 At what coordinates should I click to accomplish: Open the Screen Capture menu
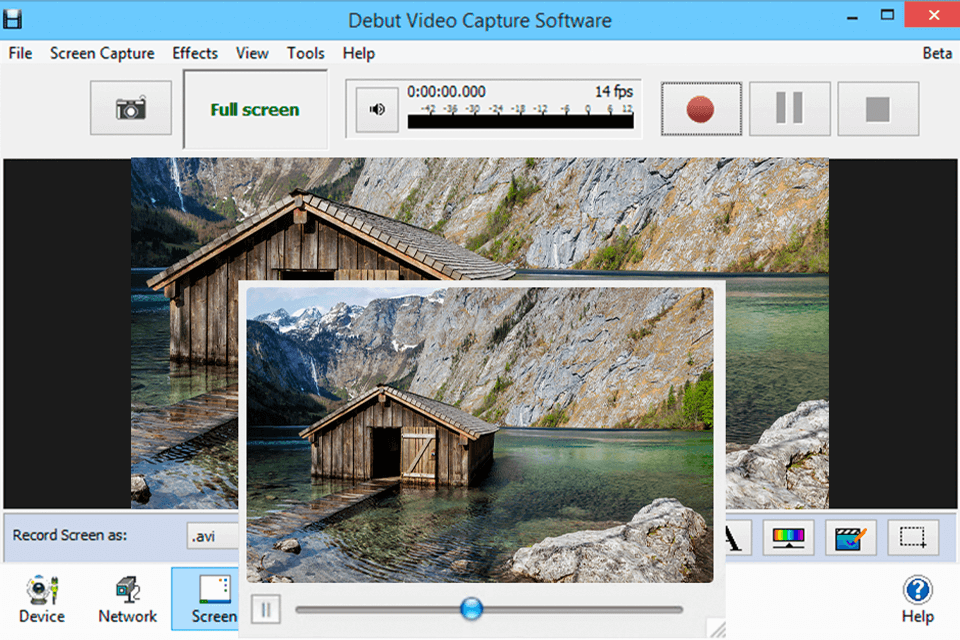pos(102,53)
